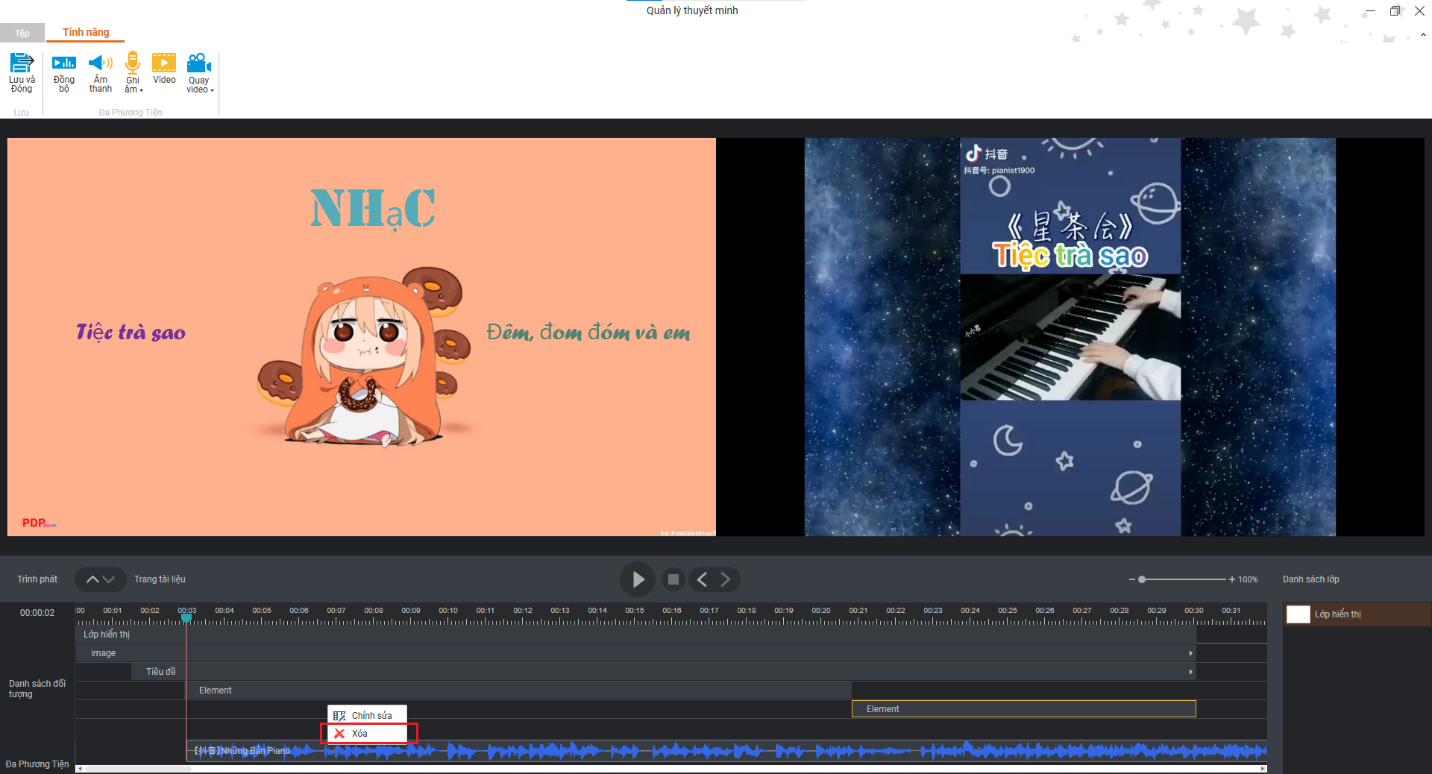Image resolution: width=1432 pixels, height=774 pixels.
Task: Click the Ghi âm microphone icon
Action: click(132, 62)
